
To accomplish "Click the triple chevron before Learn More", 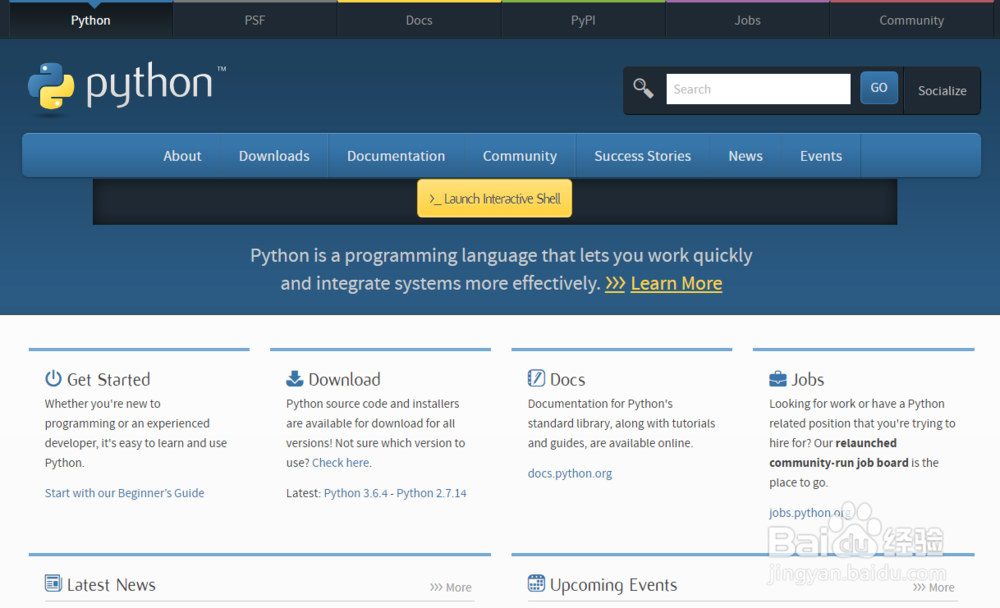I will tap(615, 283).
